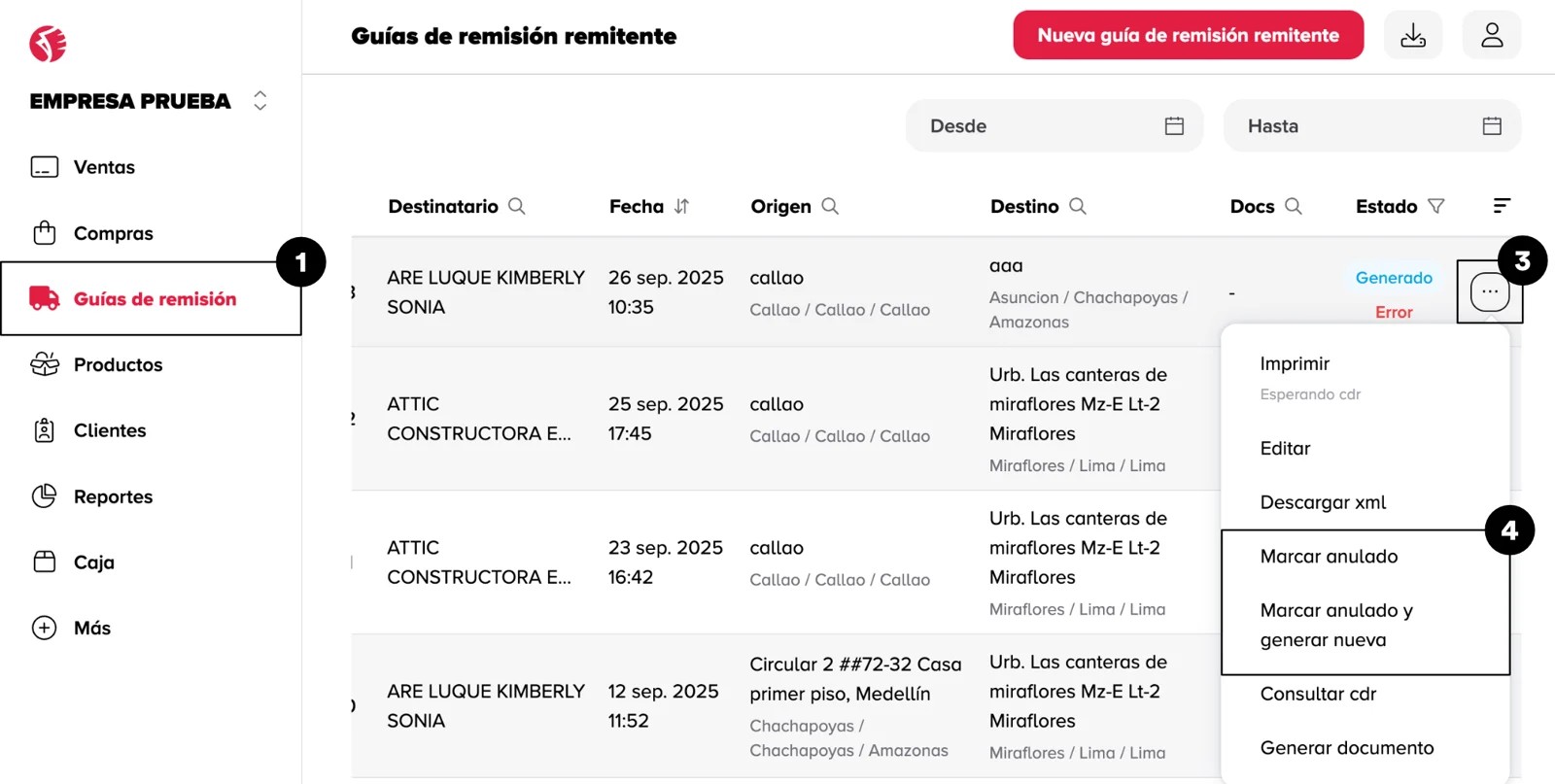The width and height of the screenshot is (1555, 784).
Task: Select Consultar cdr menu option
Action: coord(1318,694)
